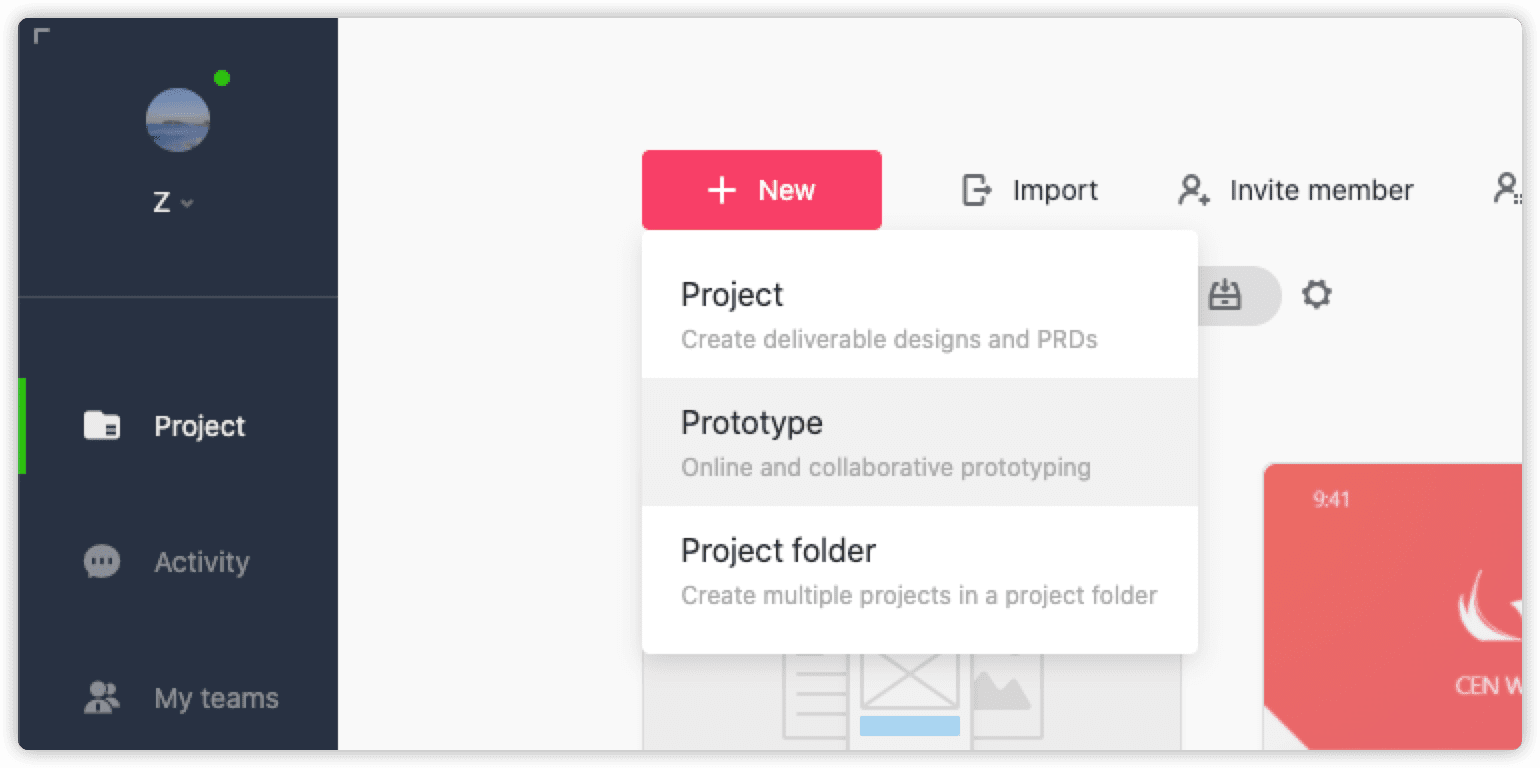The height and width of the screenshot is (768, 1540).
Task: Click the Invite member label
Action: [x=1321, y=190]
